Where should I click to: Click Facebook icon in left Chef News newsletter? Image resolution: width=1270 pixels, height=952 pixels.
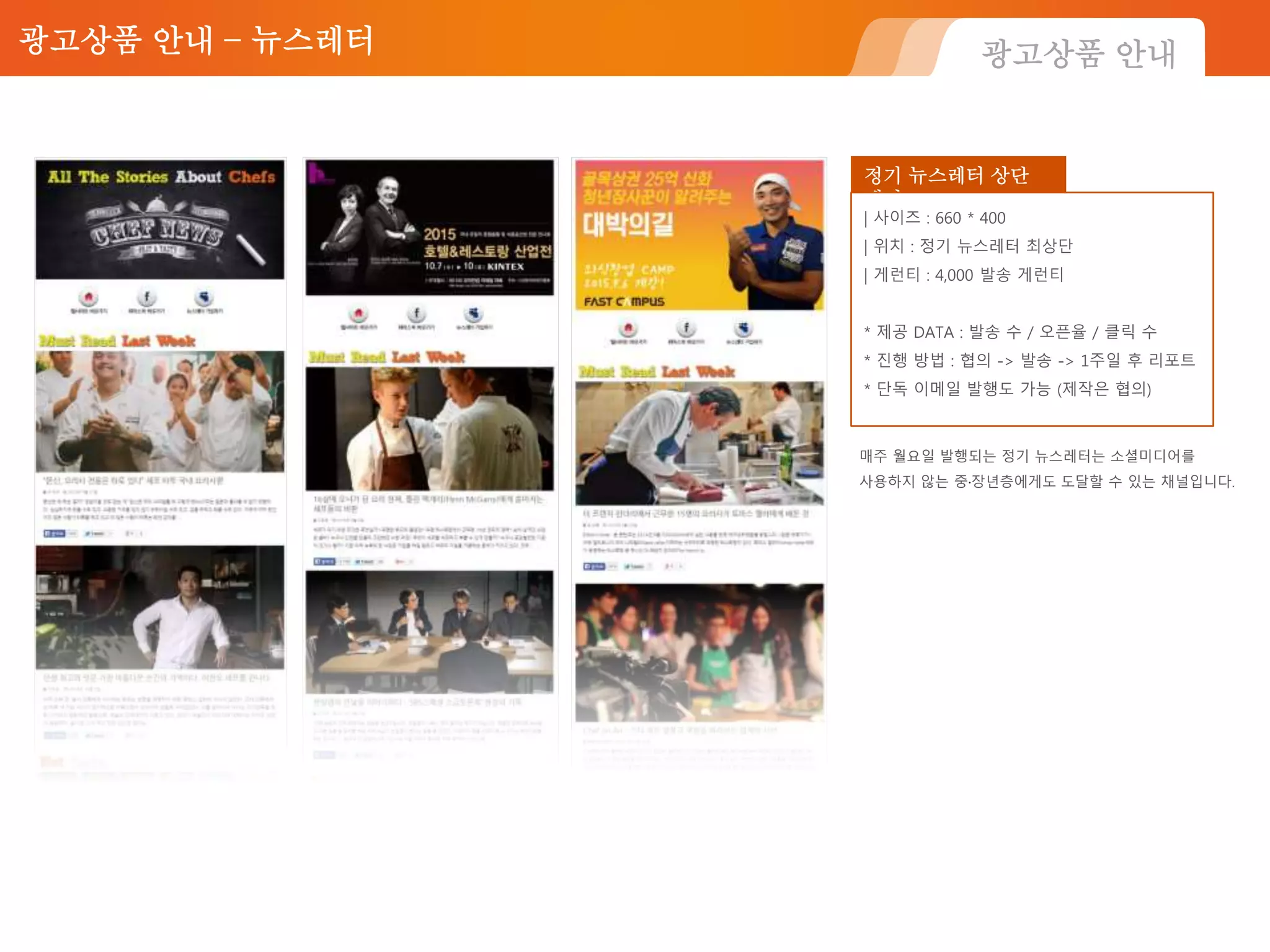(x=147, y=297)
